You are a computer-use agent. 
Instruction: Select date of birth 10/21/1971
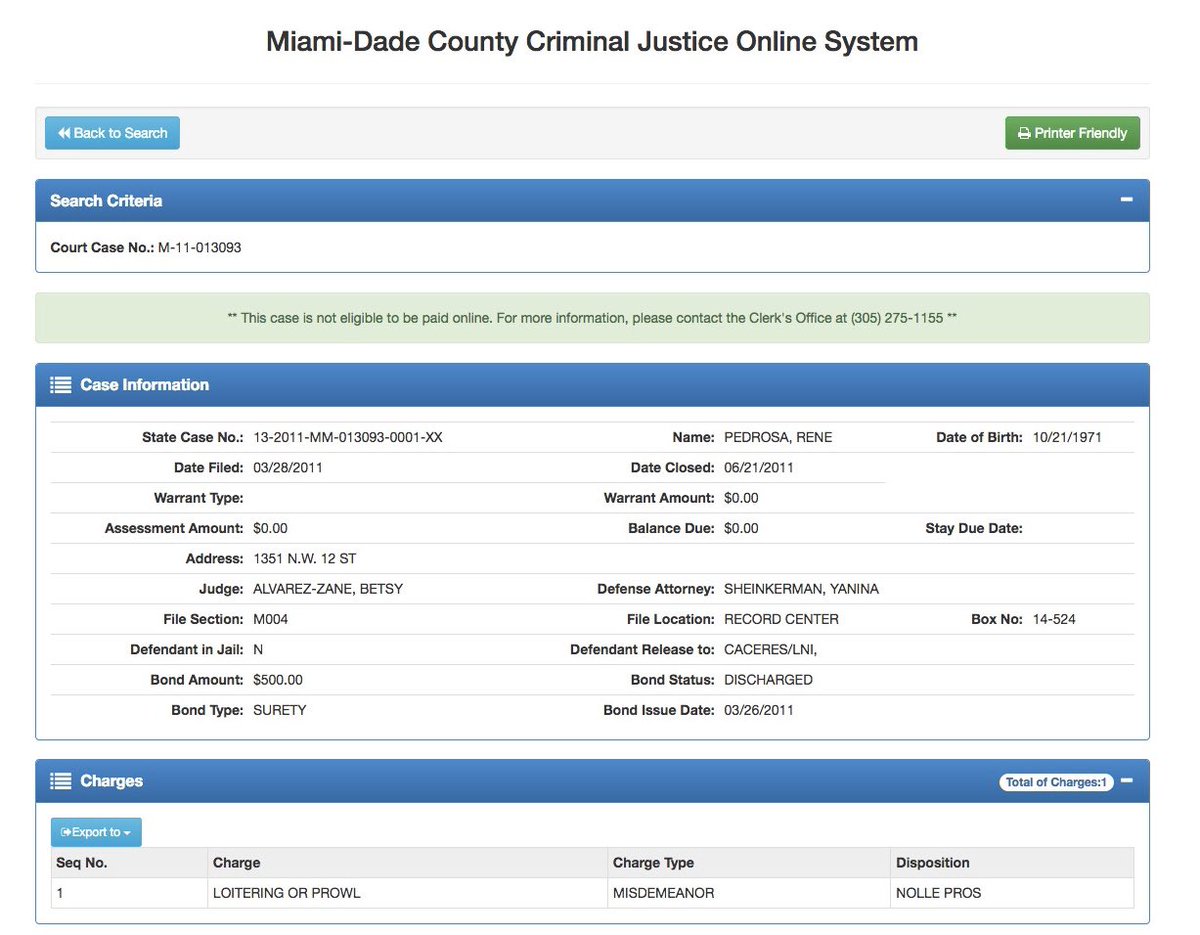click(1068, 437)
